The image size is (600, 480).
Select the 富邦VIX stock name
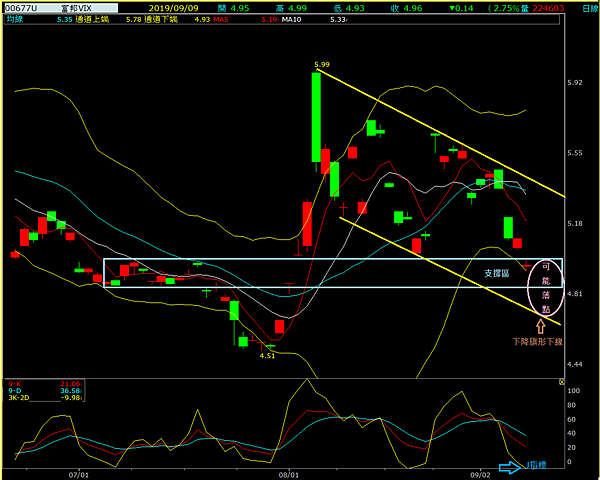(77, 8)
